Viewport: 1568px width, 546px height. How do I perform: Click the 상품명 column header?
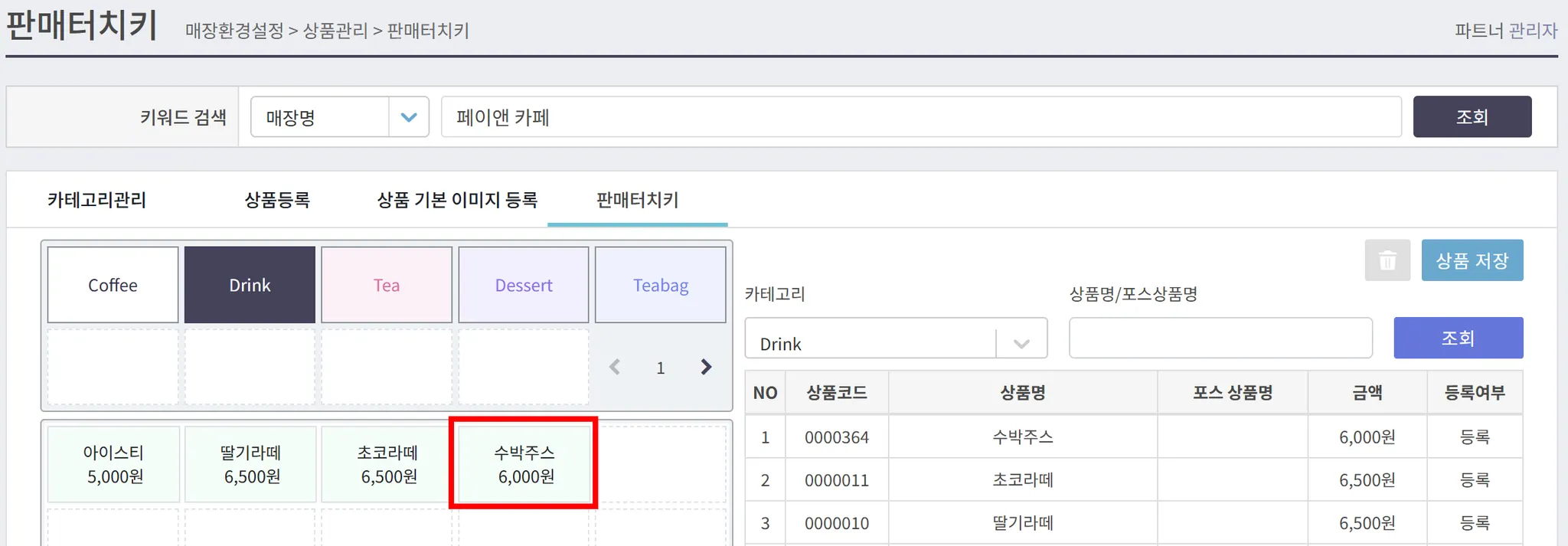point(1023,393)
